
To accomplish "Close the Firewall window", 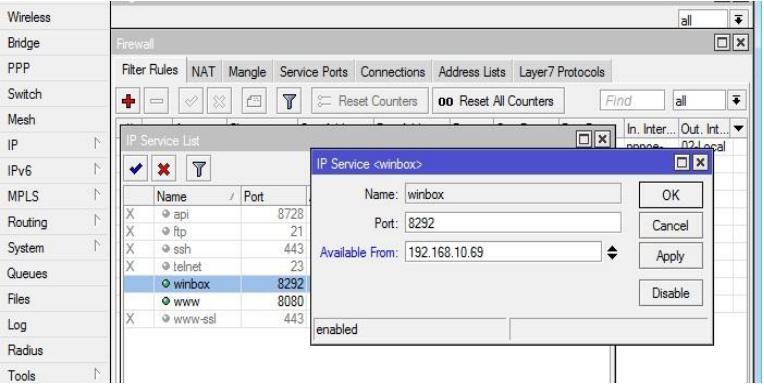I will click(741, 43).
